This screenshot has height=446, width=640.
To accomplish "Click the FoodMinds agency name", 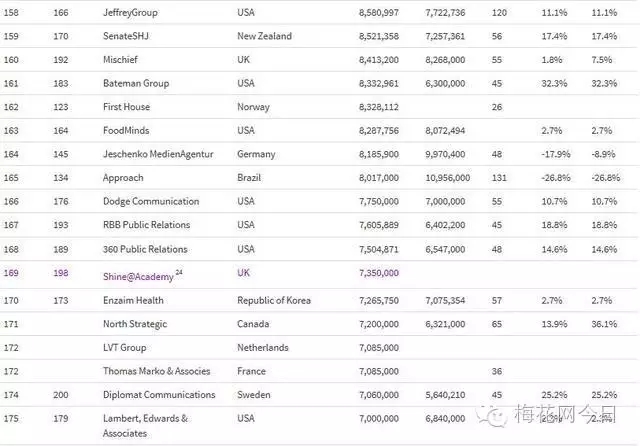I will (x=127, y=130).
